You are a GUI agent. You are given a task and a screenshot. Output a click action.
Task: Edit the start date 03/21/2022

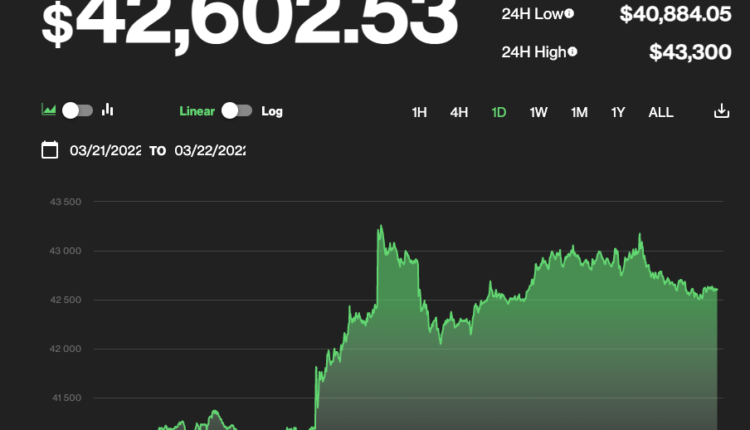point(105,151)
